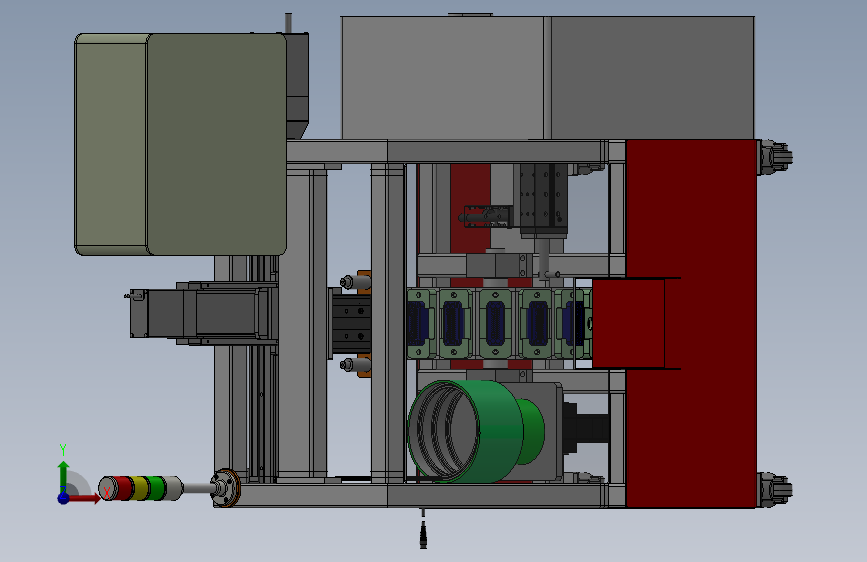867x562 pixels.
Task: Select the lower cylindrical bumper by the orange bracket
Action: pos(354,365)
